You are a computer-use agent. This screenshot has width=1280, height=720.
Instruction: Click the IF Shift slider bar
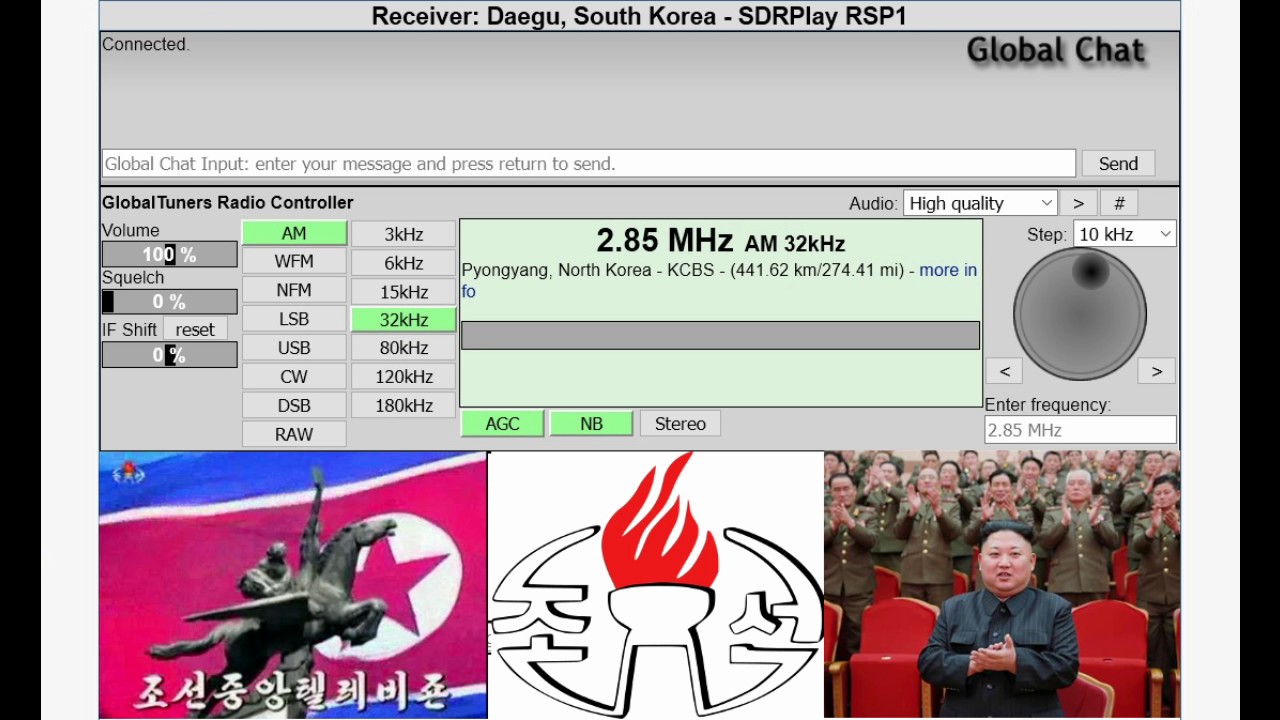point(170,355)
